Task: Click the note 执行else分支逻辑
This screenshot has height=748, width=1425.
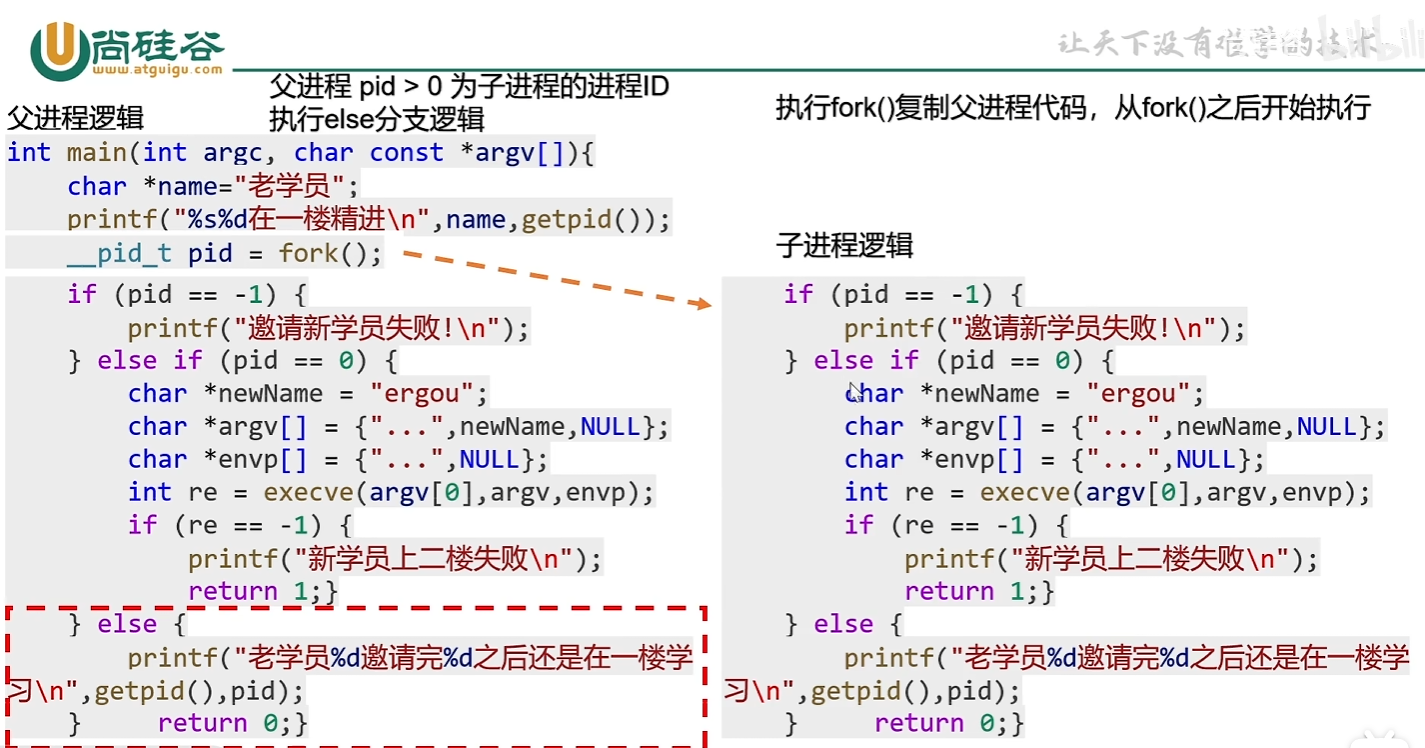Action: (377, 119)
